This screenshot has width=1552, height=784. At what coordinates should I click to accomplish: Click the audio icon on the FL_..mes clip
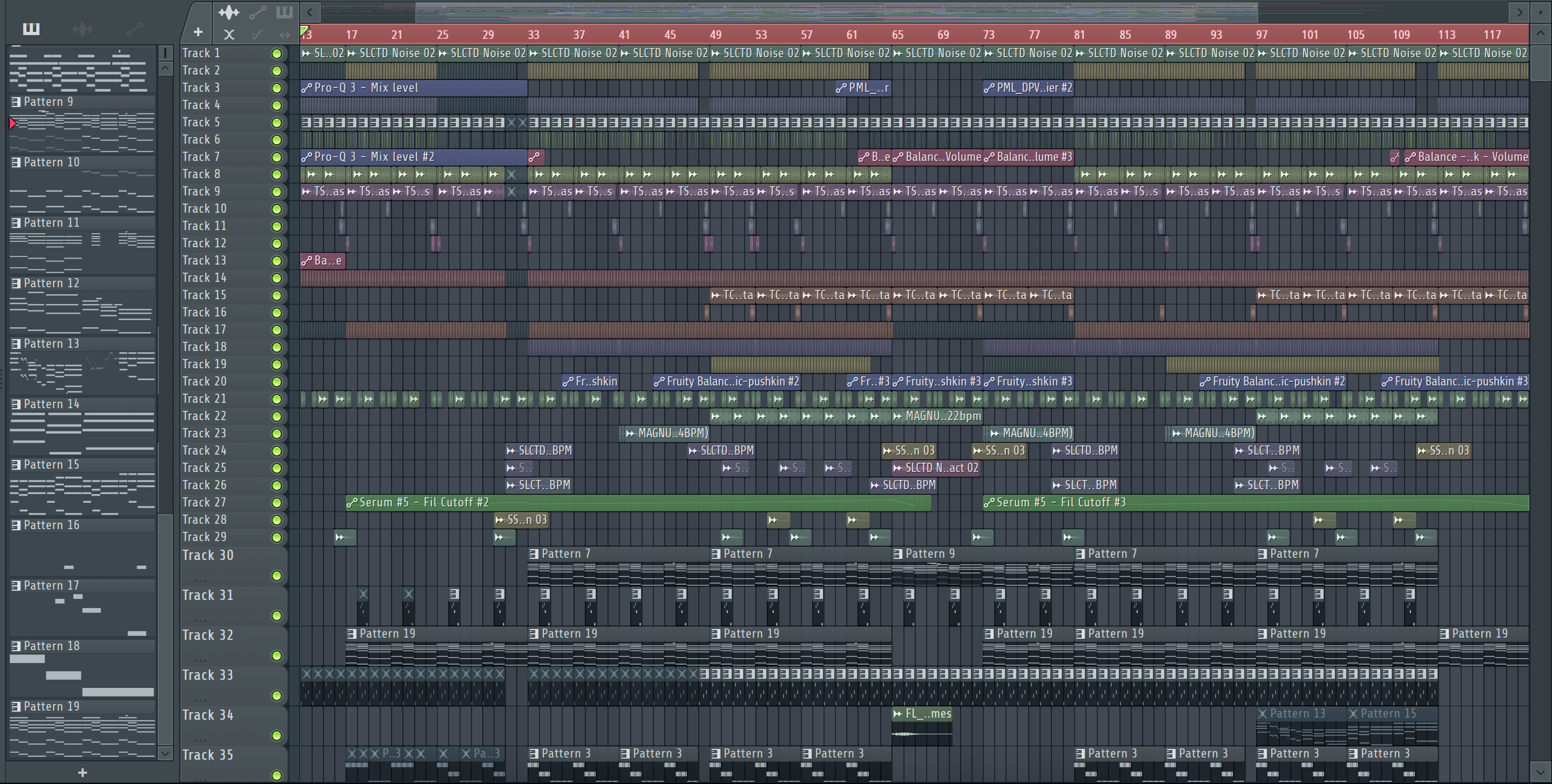point(898,714)
